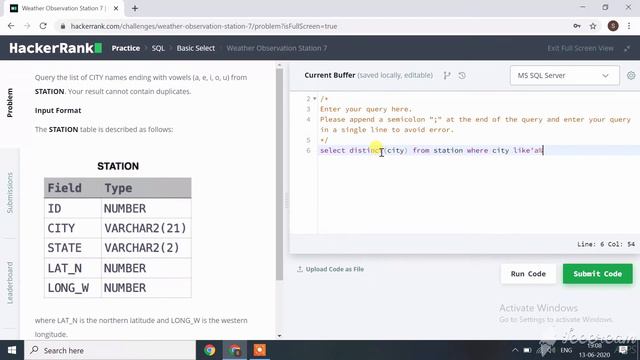The width and height of the screenshot is (640, 360).
Task: Open the Chrome three-dot menu
Action: [629, 26]
